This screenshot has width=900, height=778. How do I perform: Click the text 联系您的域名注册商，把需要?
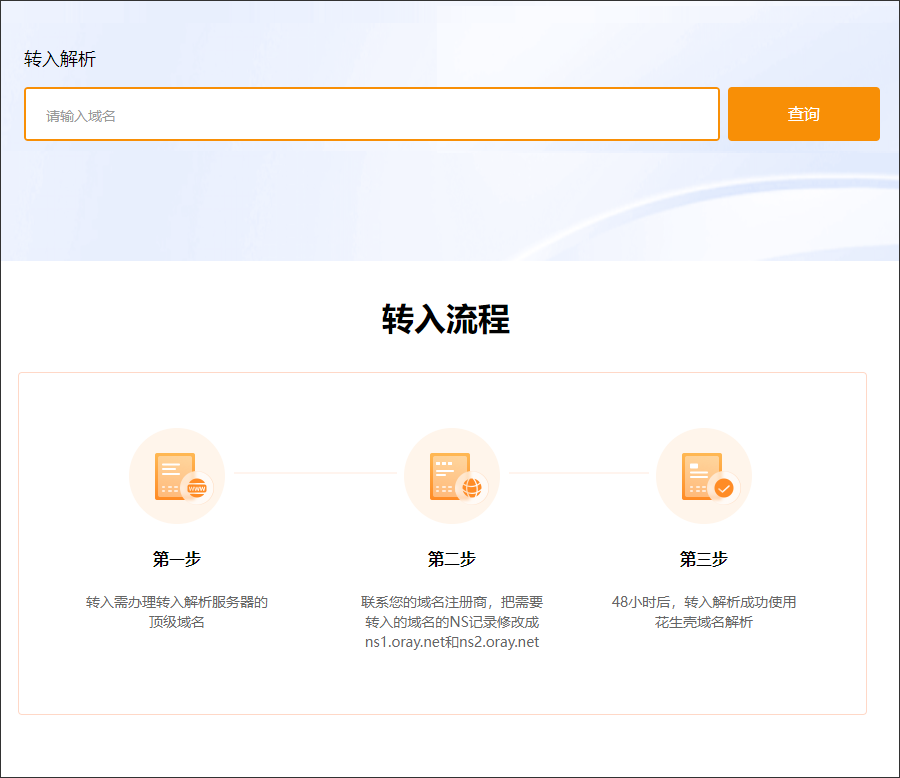point(452,602)
